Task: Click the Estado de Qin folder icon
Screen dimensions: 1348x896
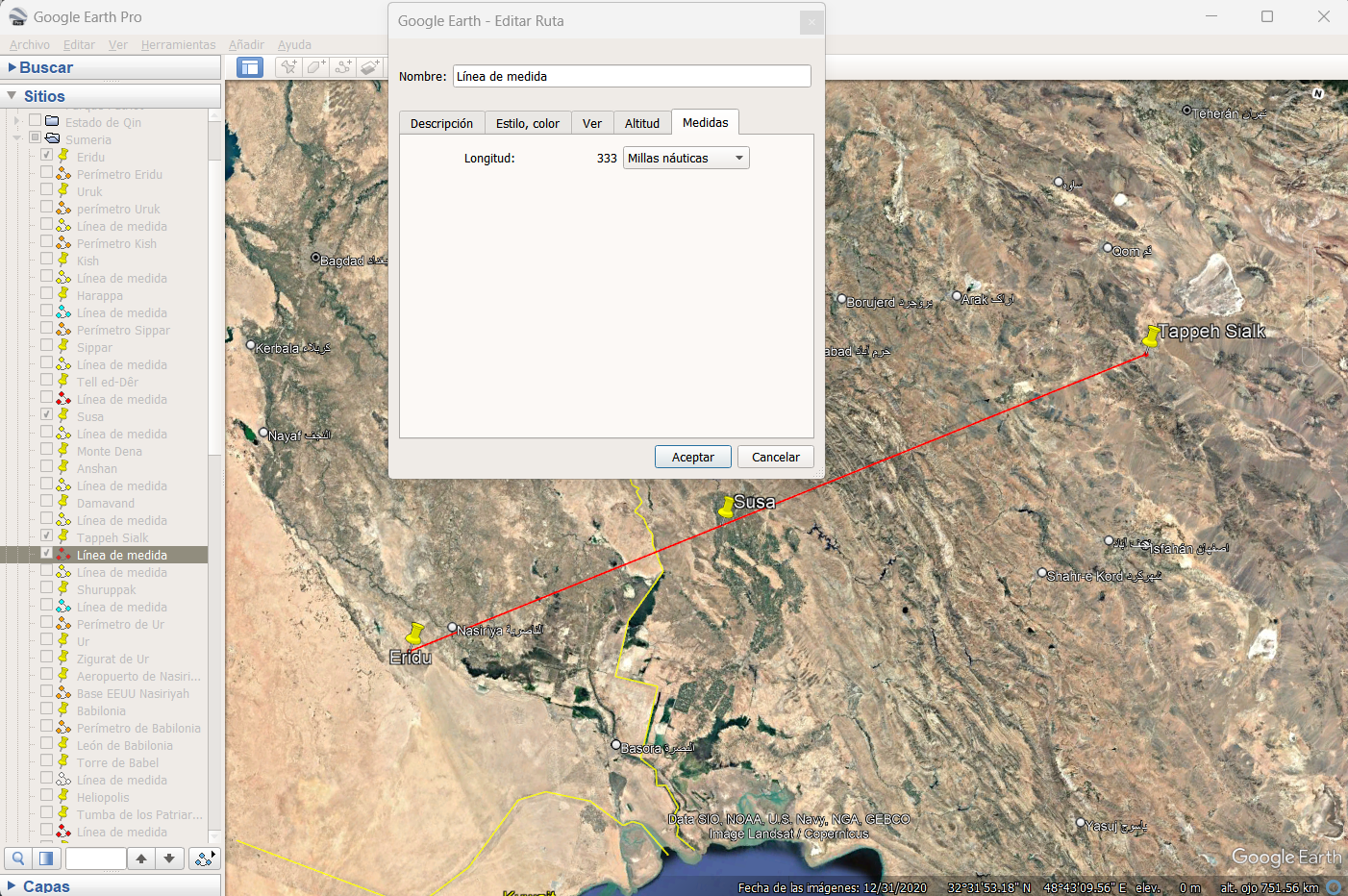Action: pos(53,121)
